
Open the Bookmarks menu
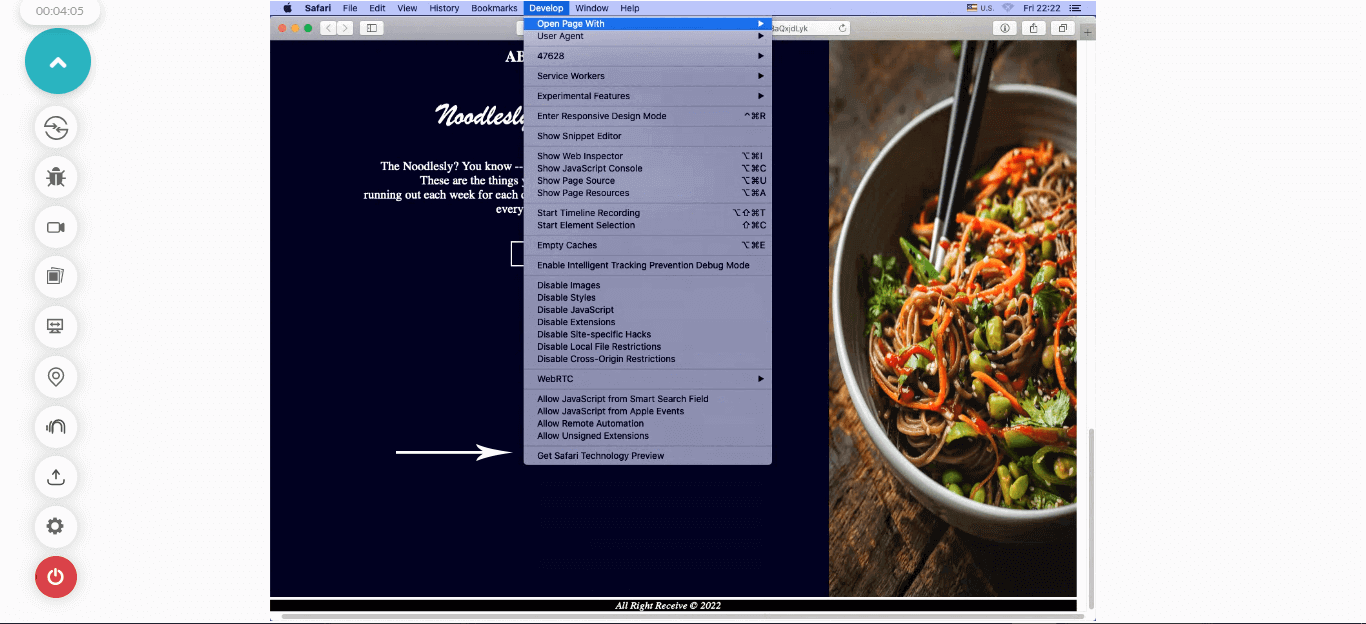494,8
